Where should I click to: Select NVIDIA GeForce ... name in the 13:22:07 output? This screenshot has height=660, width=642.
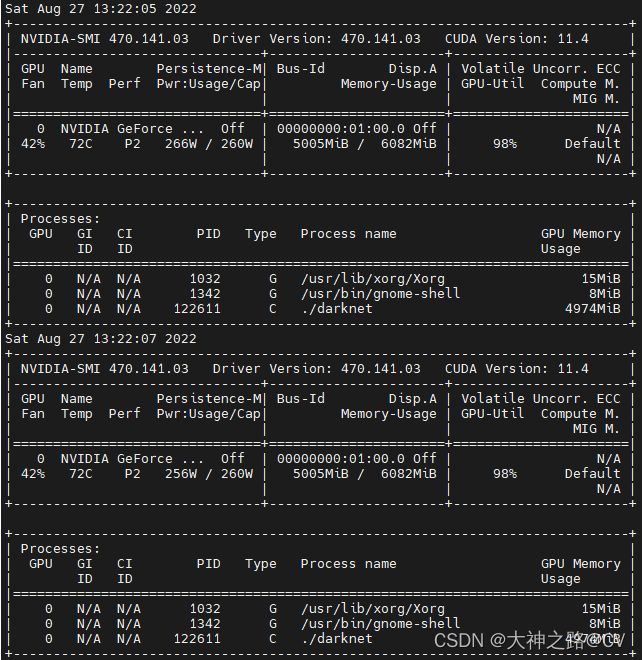tap(132, 459)
